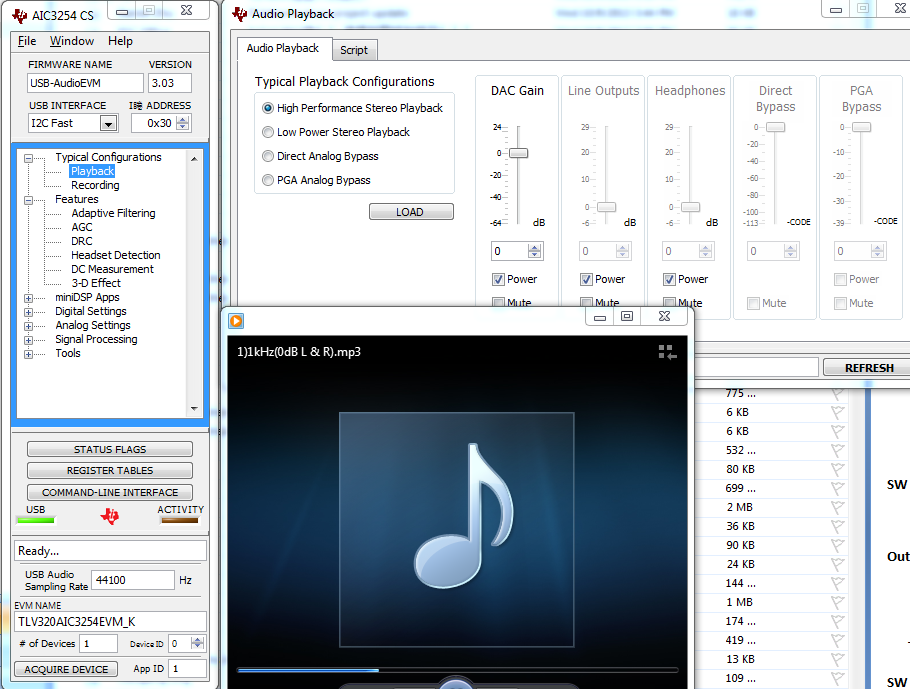
Task: Expand the Analog Settings tree node
Action: click(28, 326)
